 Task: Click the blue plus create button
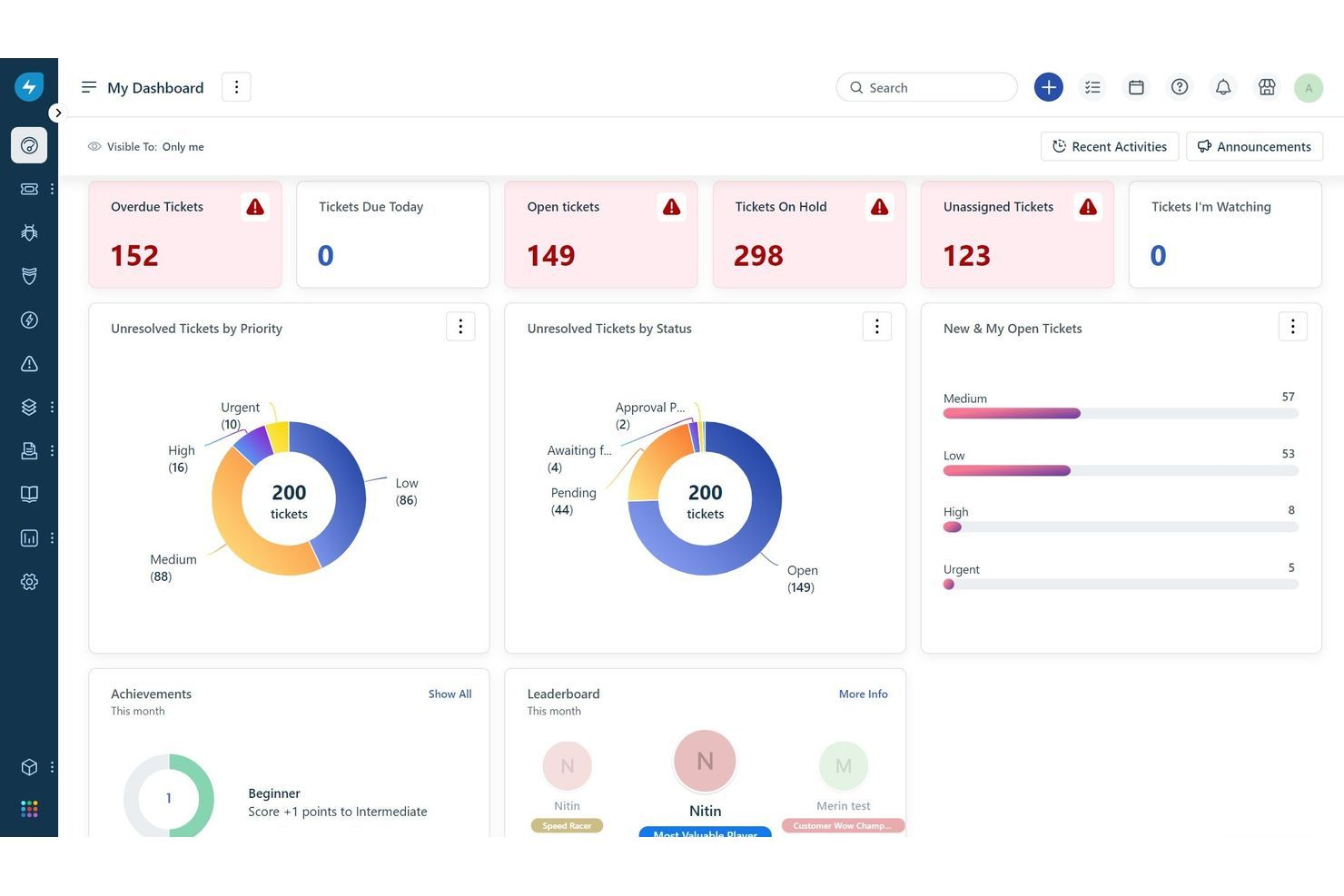(1048, 87)
